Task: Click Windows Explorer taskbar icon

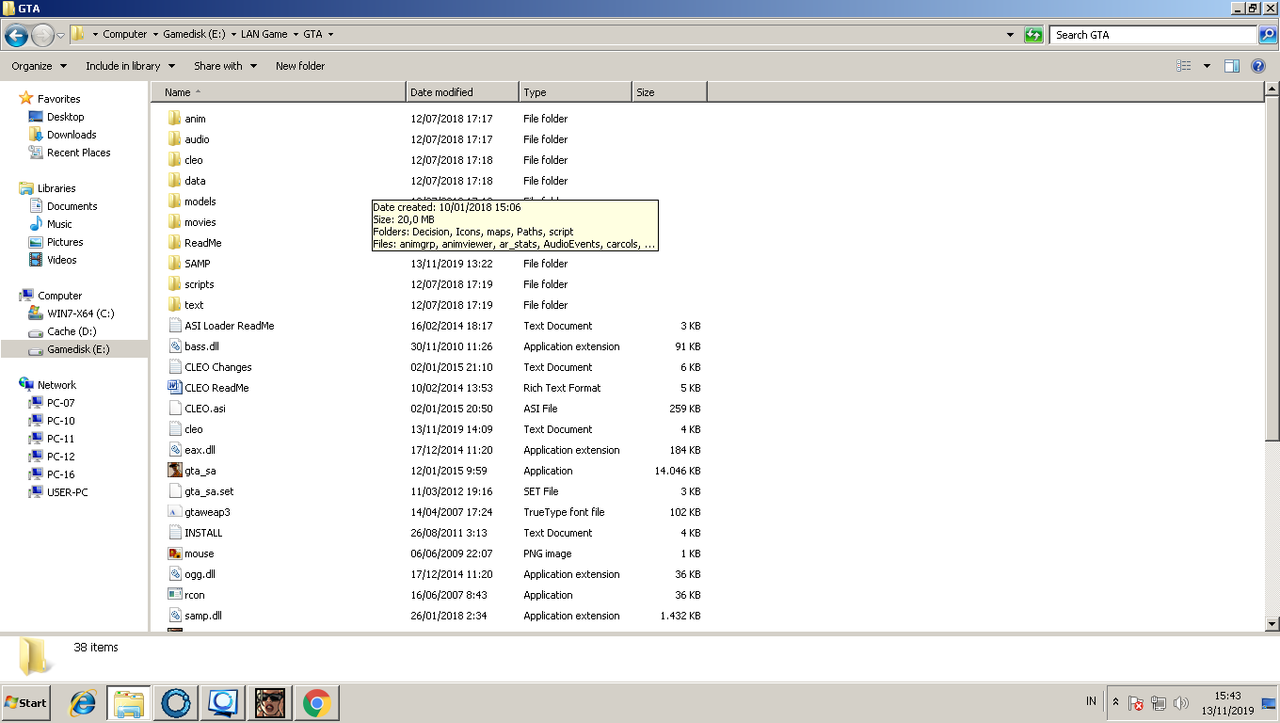Action: pos(128,703)
